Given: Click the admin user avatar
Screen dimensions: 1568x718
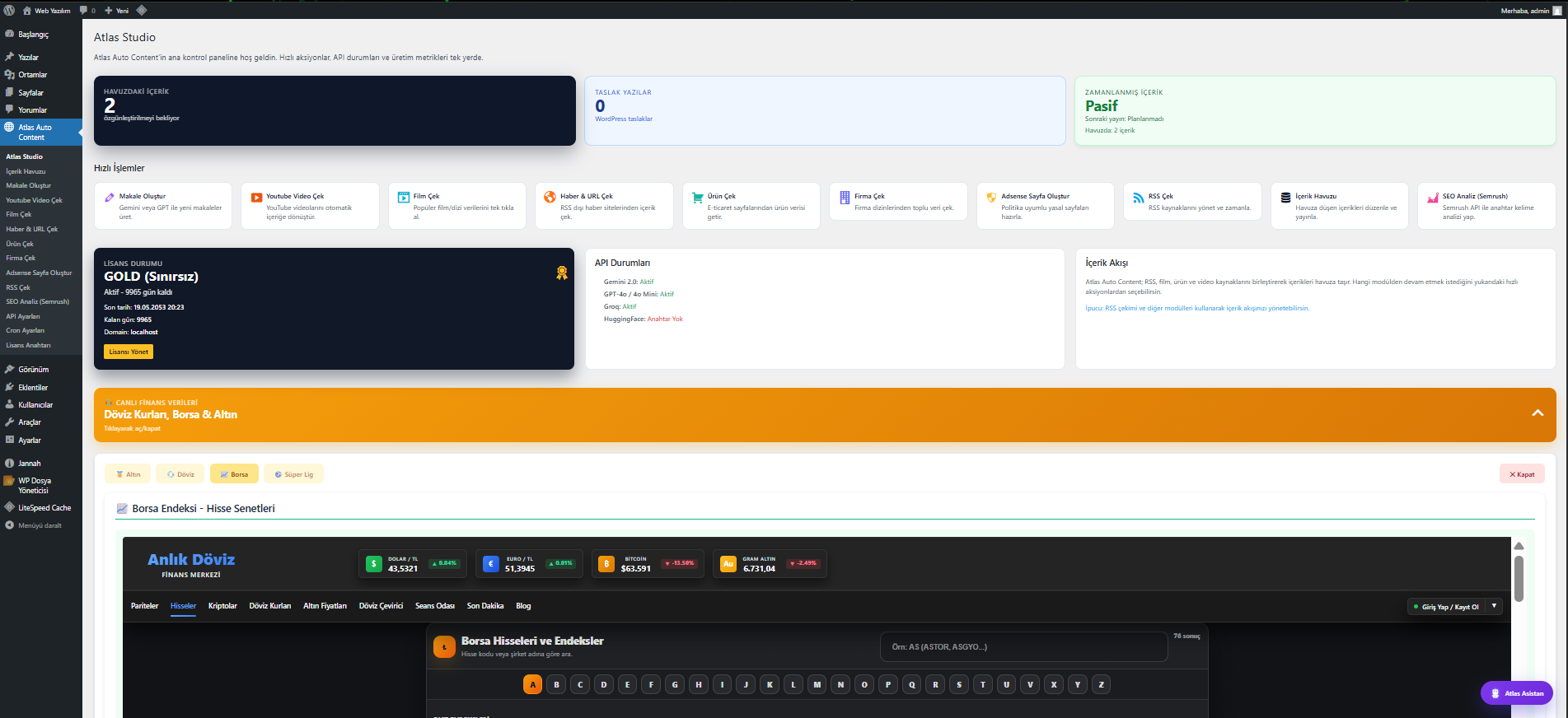Looking at the screenshot, I should [x=1556, y=11].
